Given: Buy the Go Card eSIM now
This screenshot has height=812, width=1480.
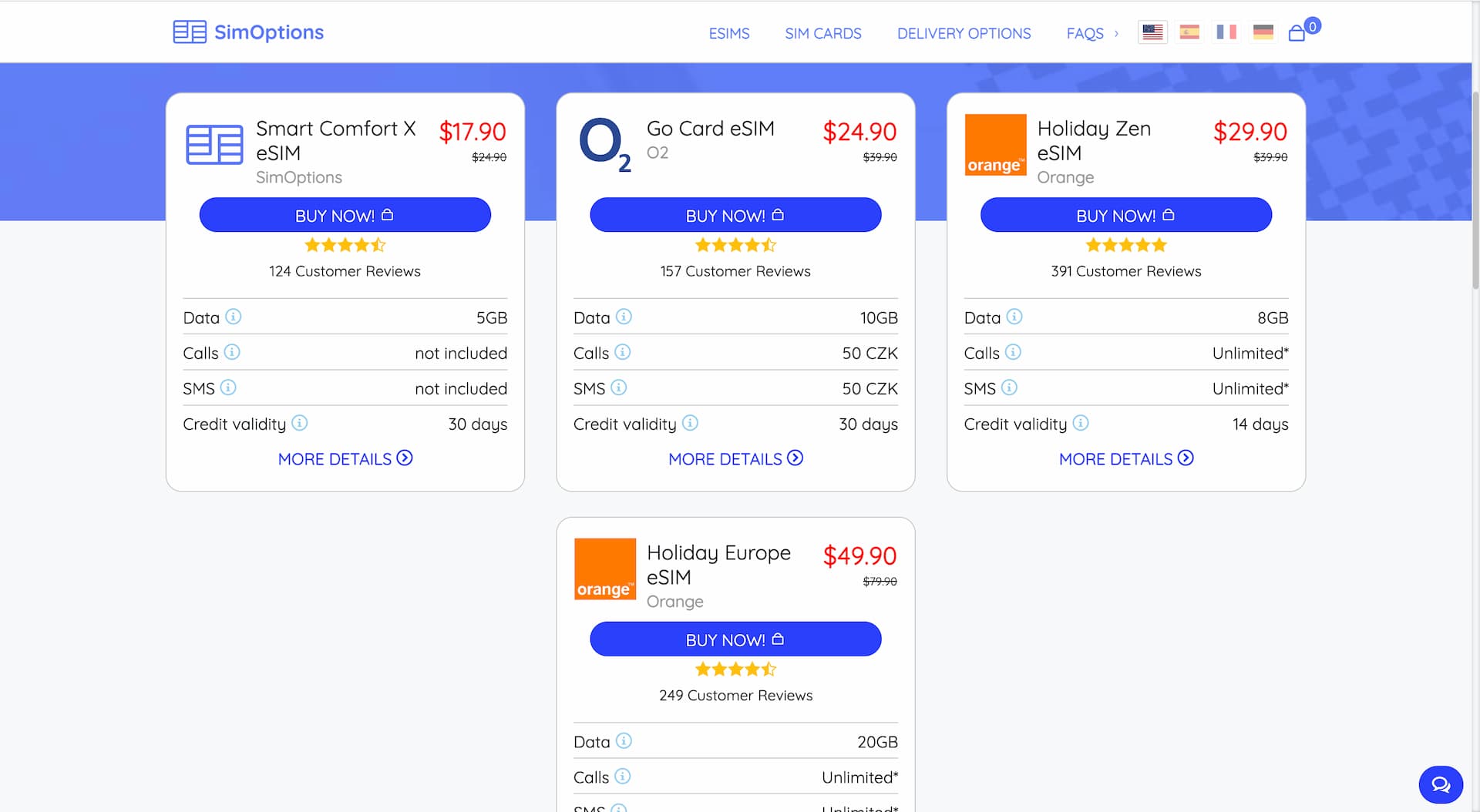Looking at the screenshot, I should (x=735, y=215).
